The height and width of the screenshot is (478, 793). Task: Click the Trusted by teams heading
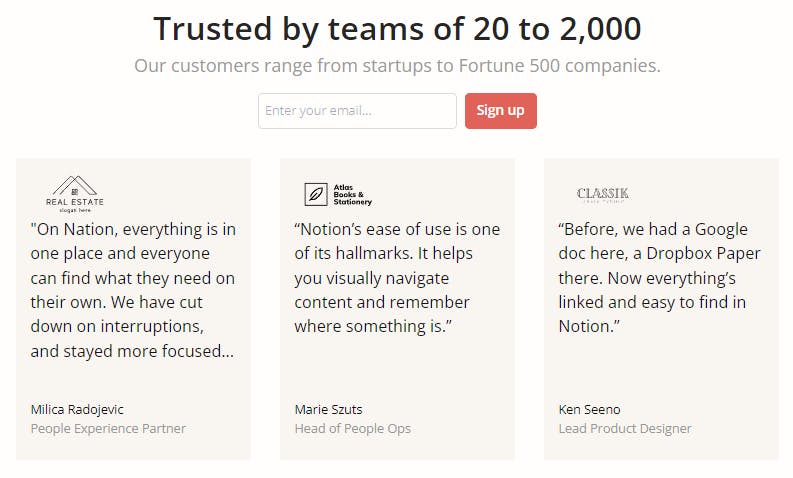click(398, 29)
